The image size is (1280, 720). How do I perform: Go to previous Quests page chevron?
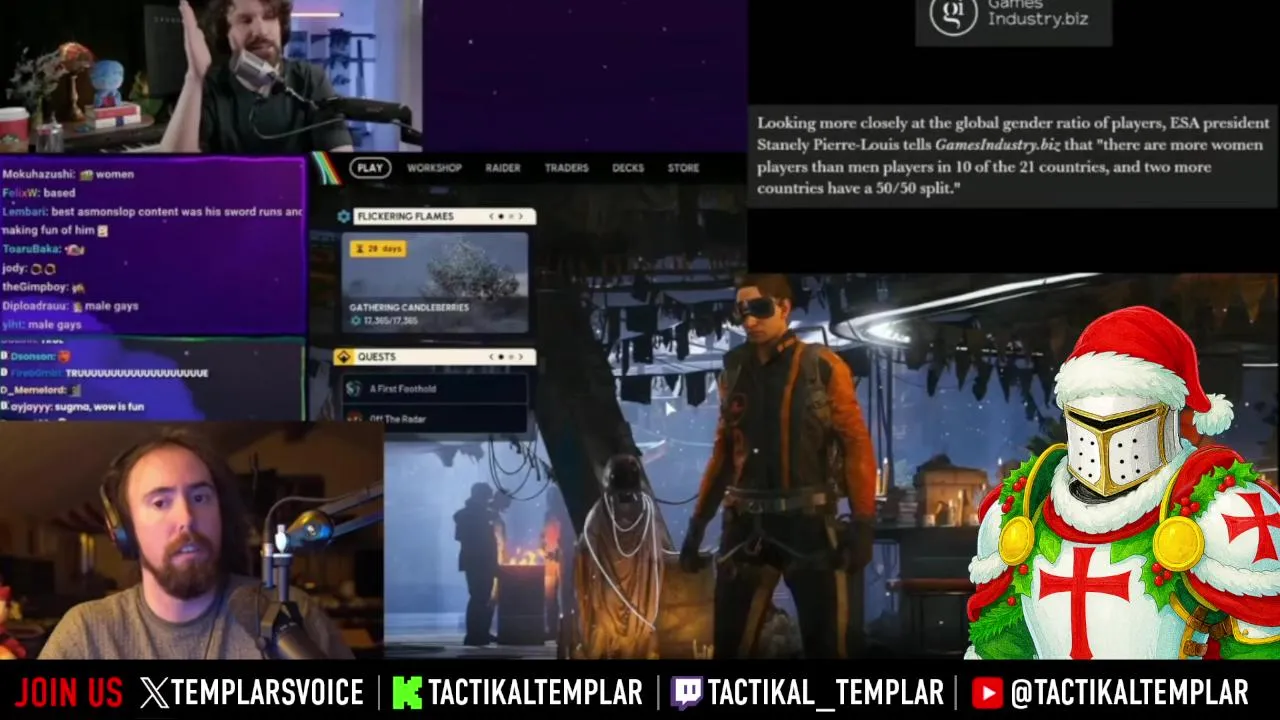(x=492, y=357)
